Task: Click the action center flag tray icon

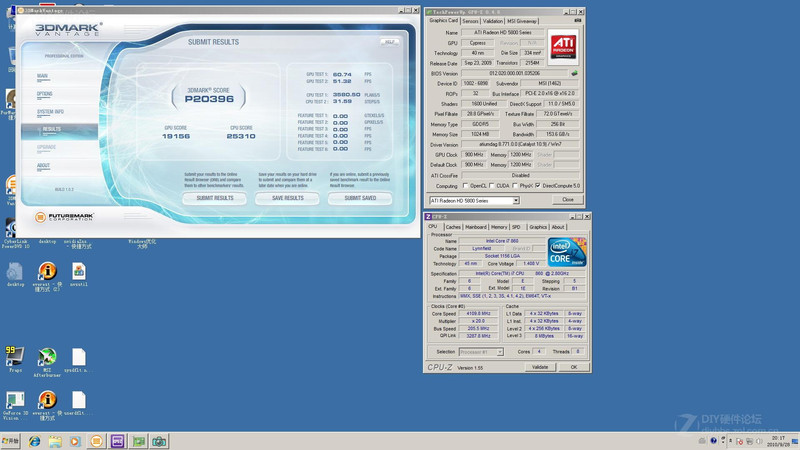Action: click(739, 441)
